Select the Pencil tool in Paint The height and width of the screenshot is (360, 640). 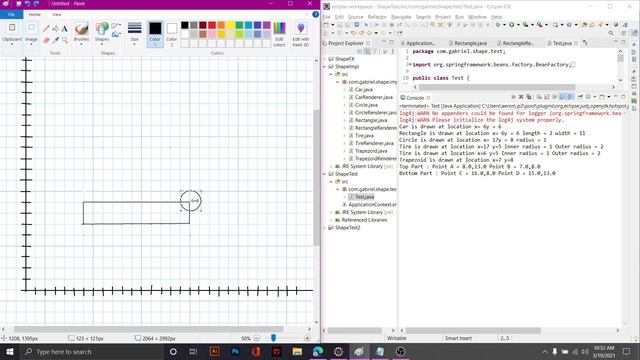click(x=46, y=29)
